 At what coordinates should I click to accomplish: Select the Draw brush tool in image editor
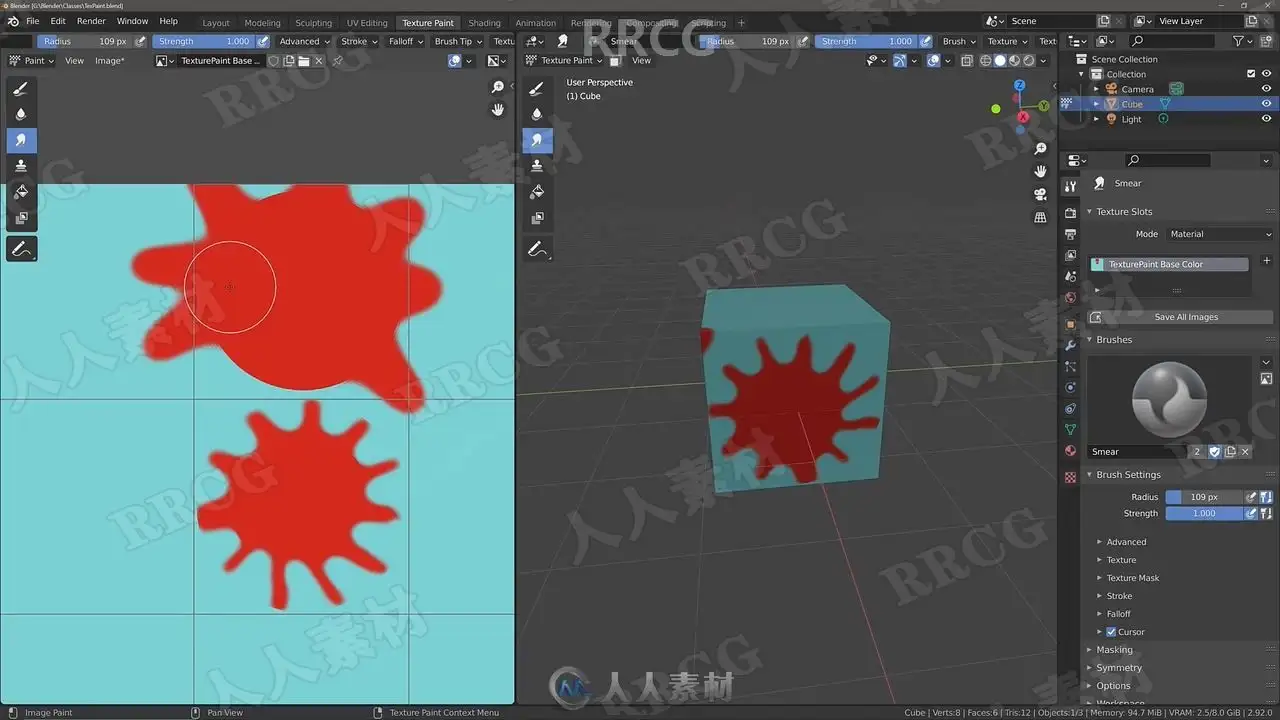click(x=21, y=88)
